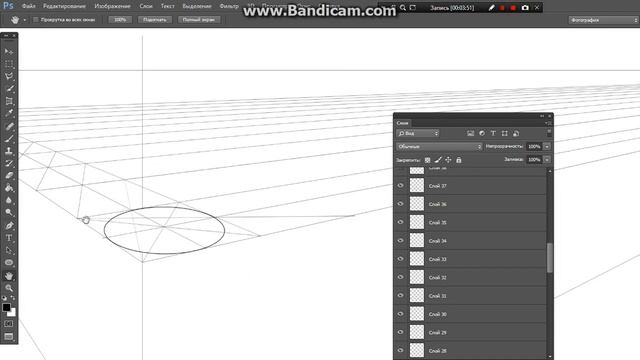Image resolution: width=640 pixels, height=360 pixels.
Task: Select the Ellipse shape tool
Action: (x=9, y=262)
